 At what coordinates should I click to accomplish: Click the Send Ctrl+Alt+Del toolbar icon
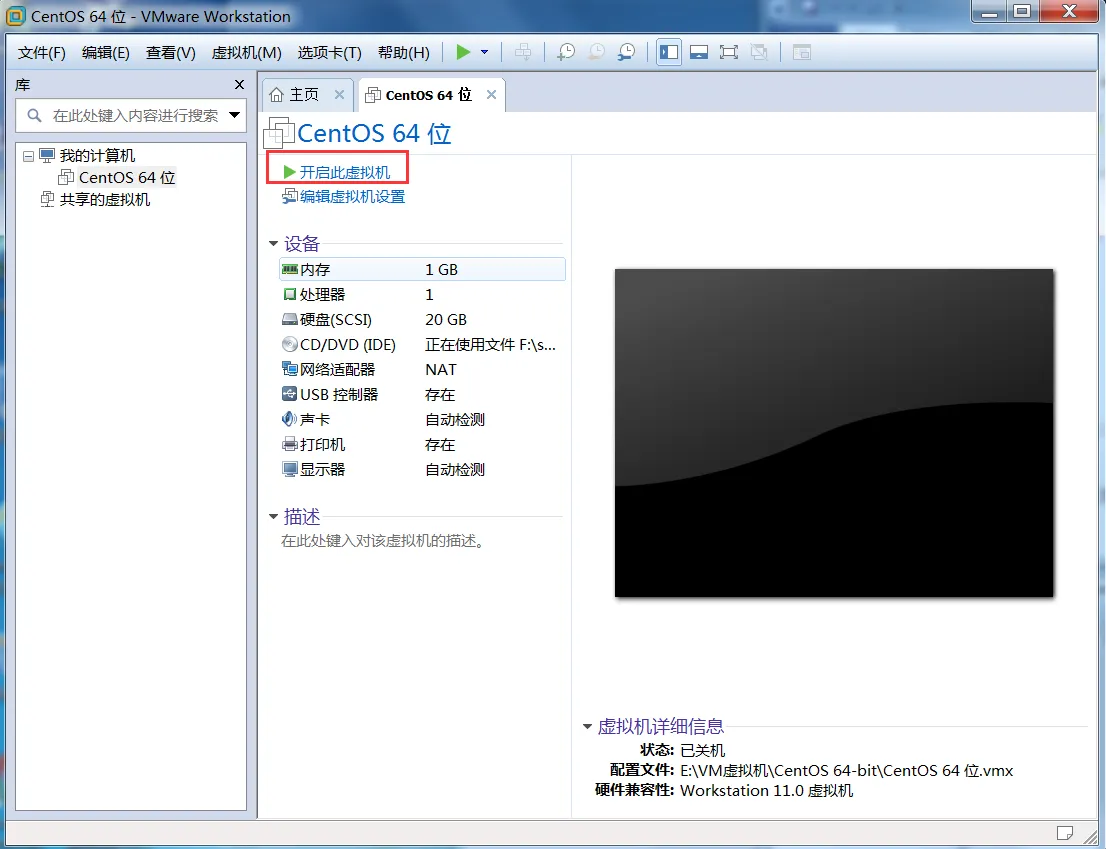click(x=523, y=52)
